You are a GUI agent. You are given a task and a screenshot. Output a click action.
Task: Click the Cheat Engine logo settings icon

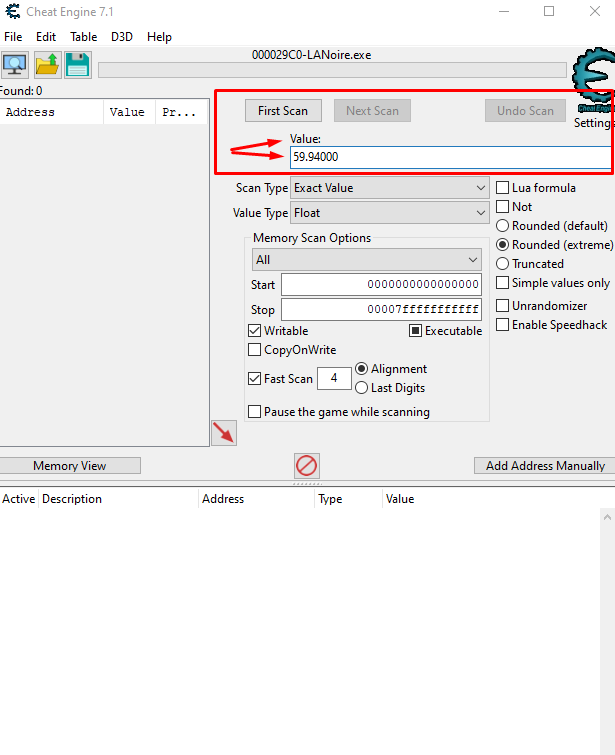coord(594,85)
